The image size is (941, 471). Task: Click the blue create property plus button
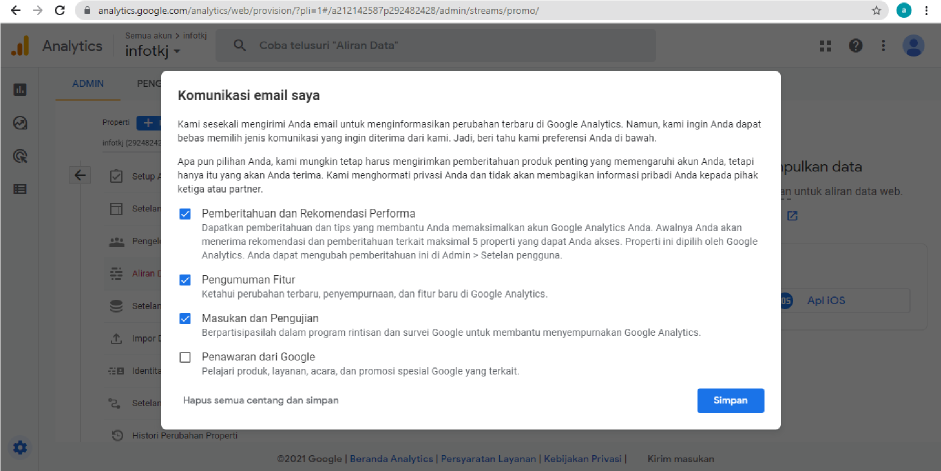pos(148,123)
